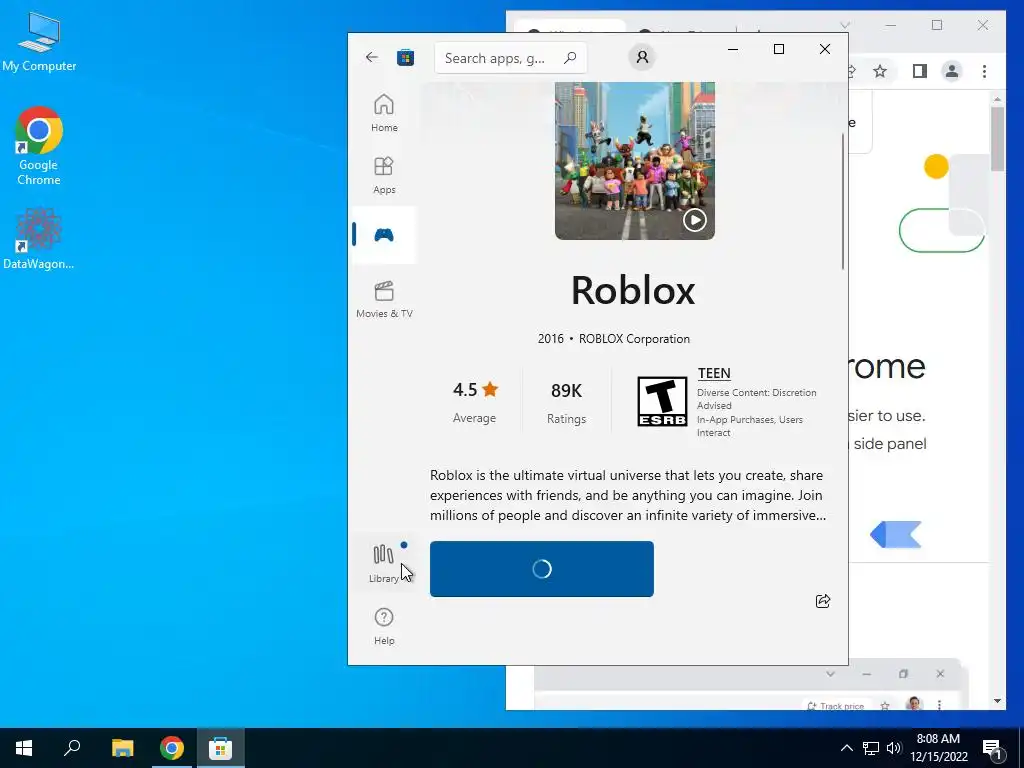Open the user account profile icon in Store
Image resolution: width=1024 pixels, height=768 pixels.
(642, 57)
